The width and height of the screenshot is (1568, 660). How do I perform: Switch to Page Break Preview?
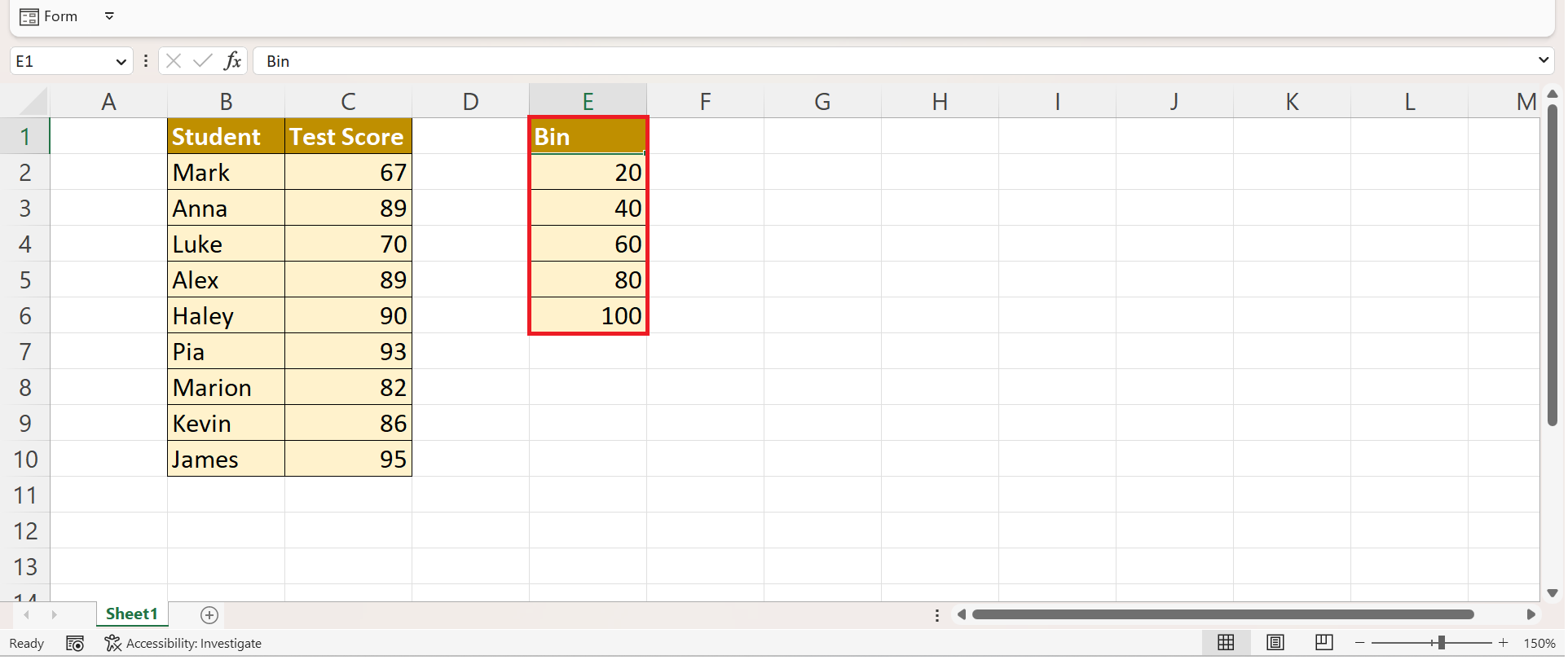pyautogui.click(x=1324, y=643)
